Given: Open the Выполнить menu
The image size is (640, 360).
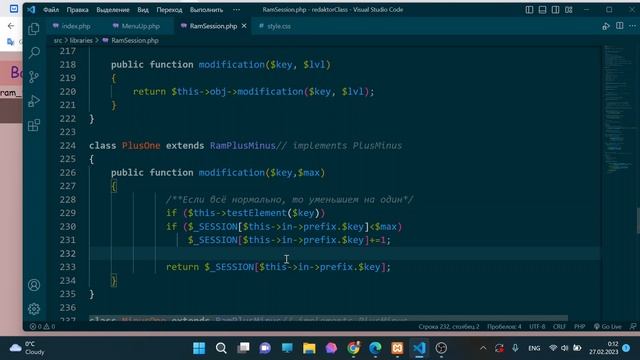Looking at the screenshot, I should 206,9.
